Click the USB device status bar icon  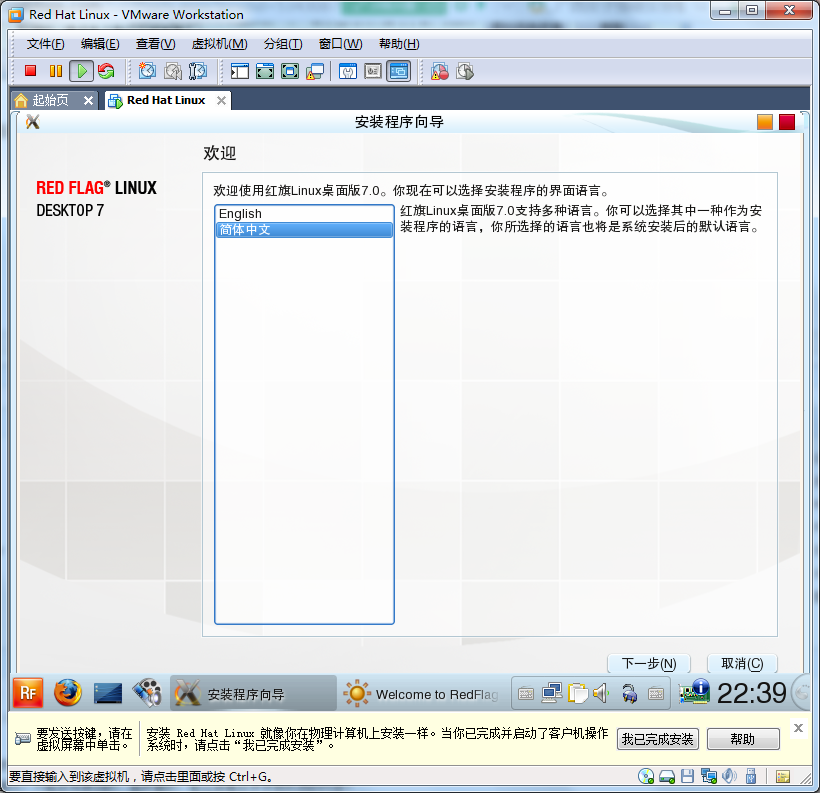751,776
